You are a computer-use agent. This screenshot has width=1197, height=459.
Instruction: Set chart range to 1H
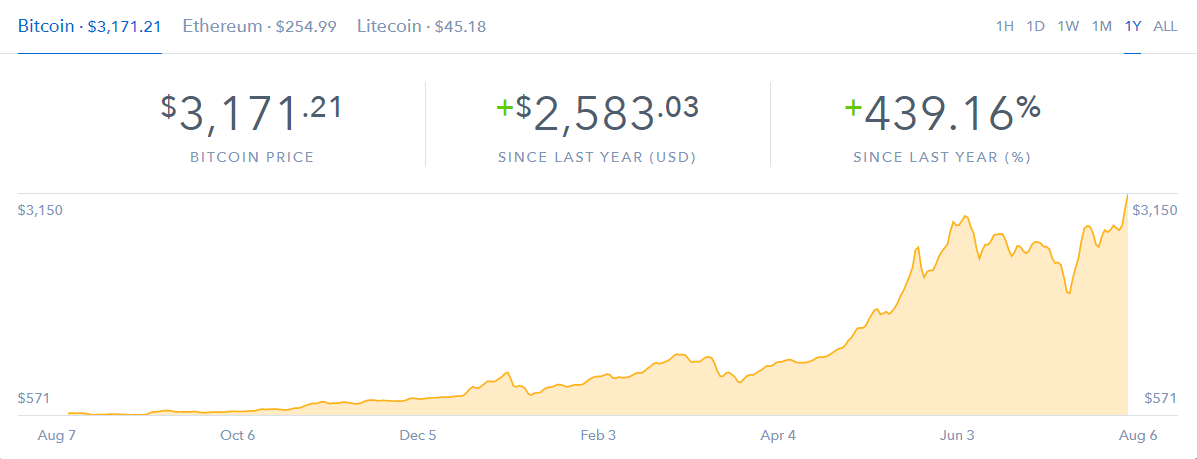click(1005, 27)
